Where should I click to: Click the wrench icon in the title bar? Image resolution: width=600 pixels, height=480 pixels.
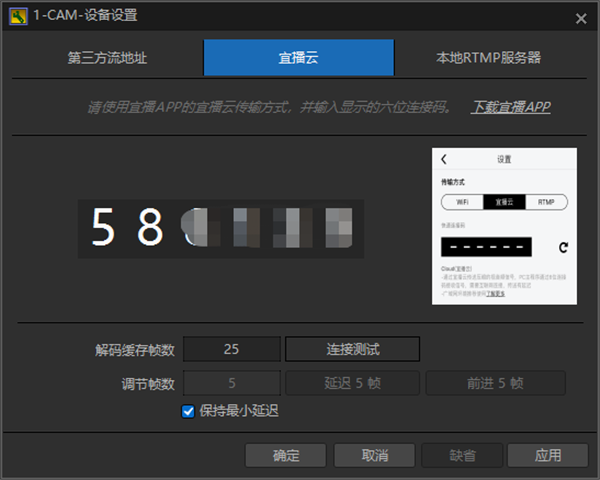tap(18, 16)
